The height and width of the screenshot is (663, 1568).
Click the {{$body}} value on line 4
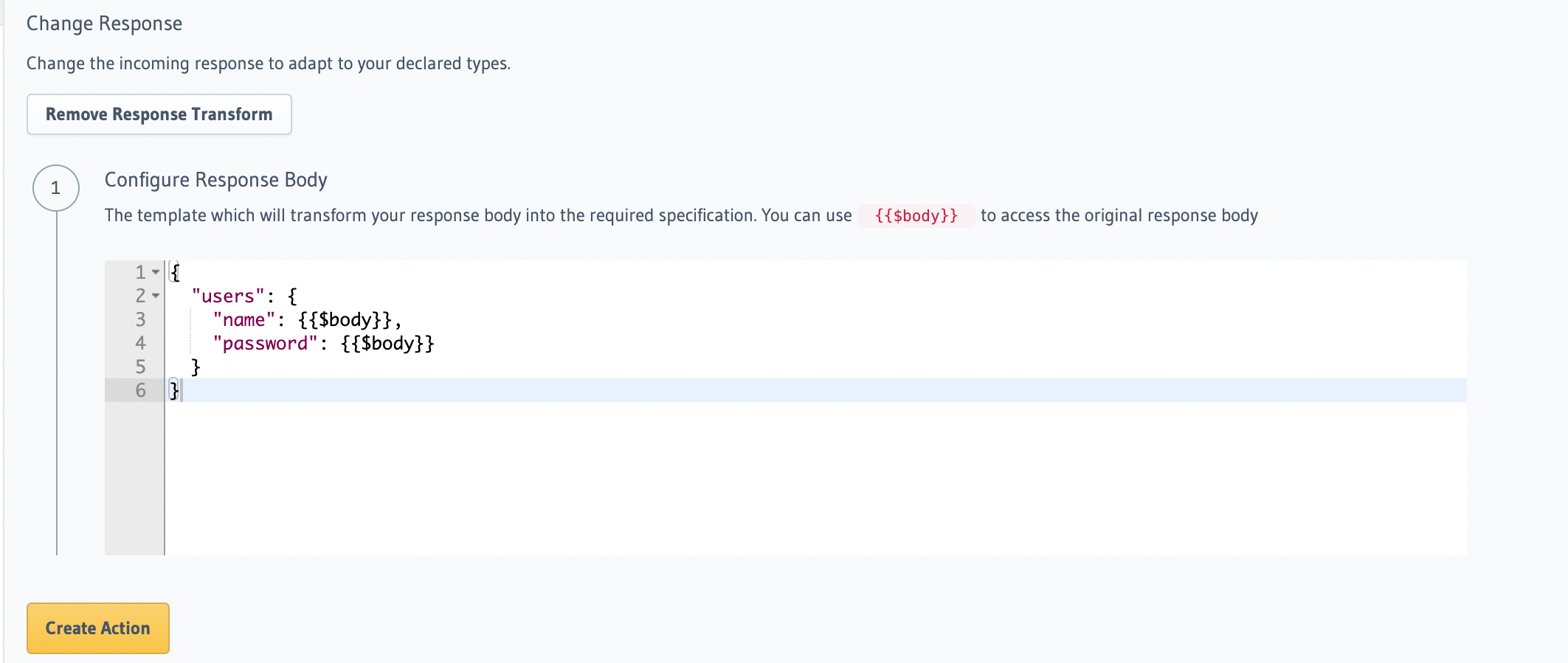(x=387, y=344)
